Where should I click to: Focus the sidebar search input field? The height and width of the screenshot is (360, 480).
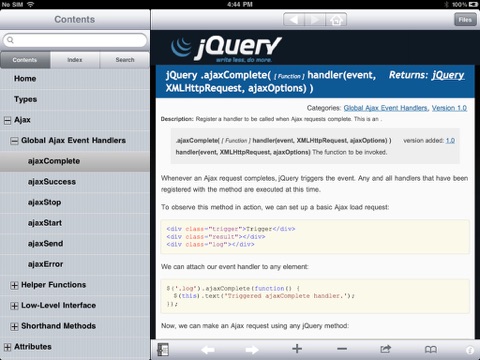click(75, 40)
